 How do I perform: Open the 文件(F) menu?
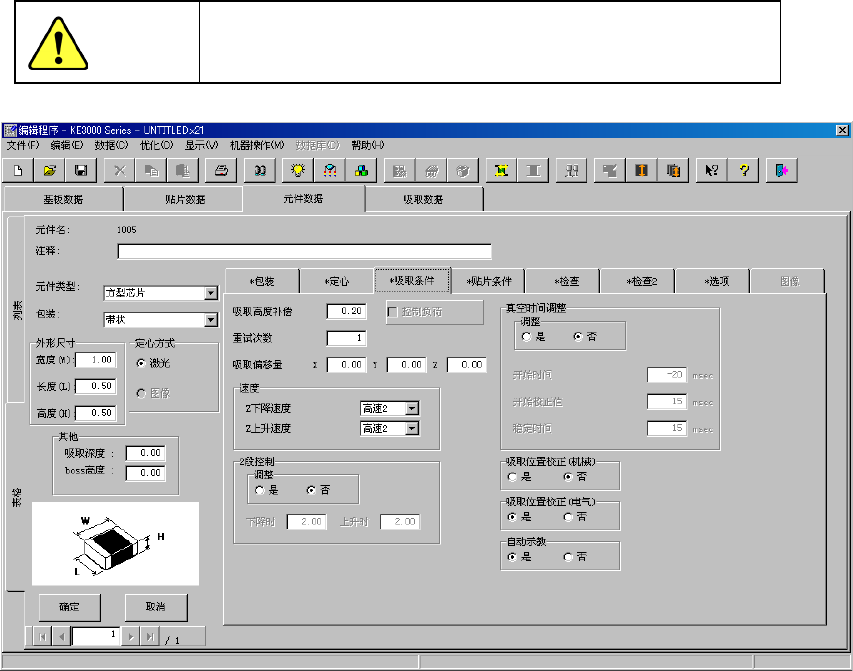pos(23,145)
